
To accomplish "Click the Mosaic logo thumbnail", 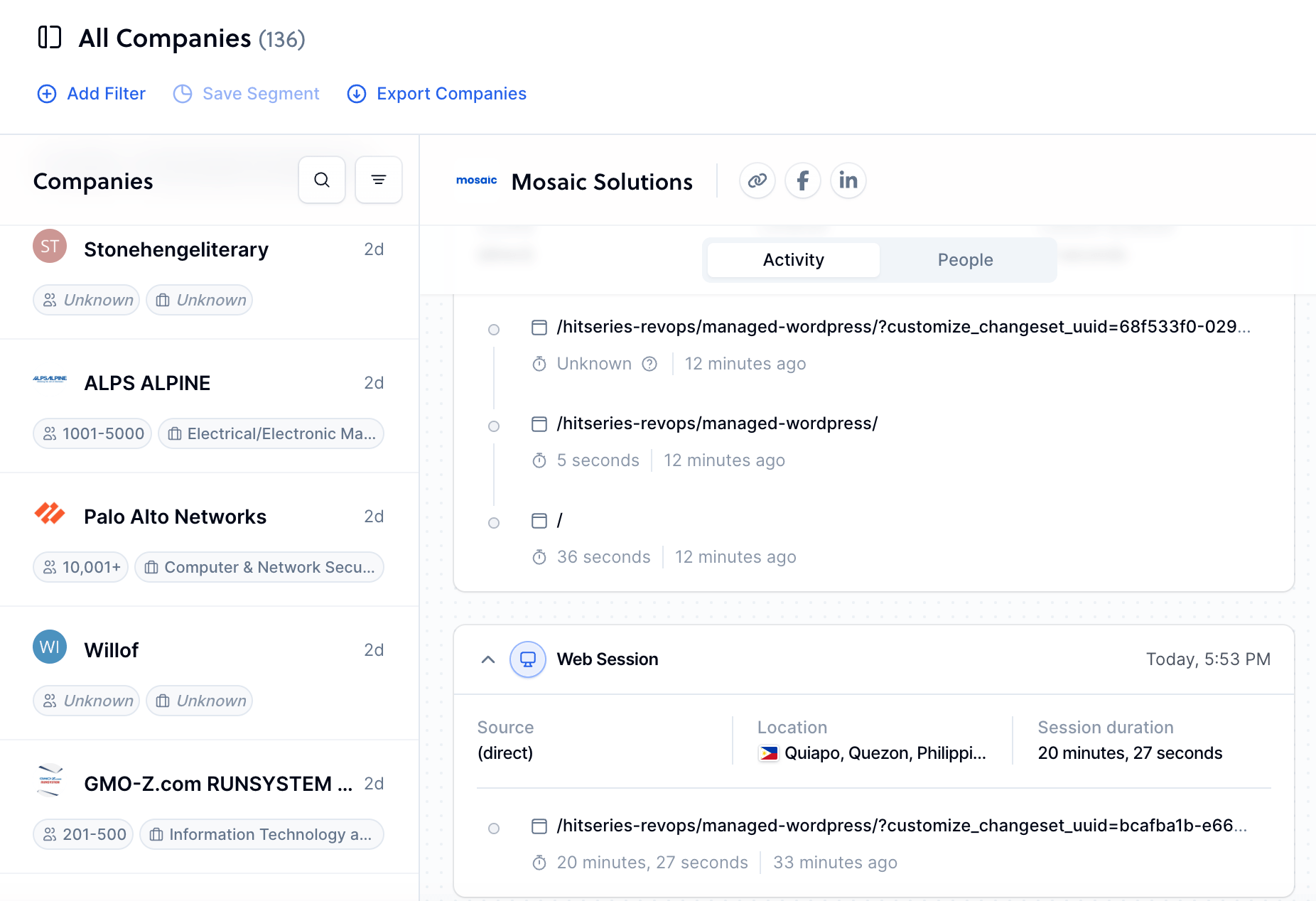I will [x=477, y=180].
